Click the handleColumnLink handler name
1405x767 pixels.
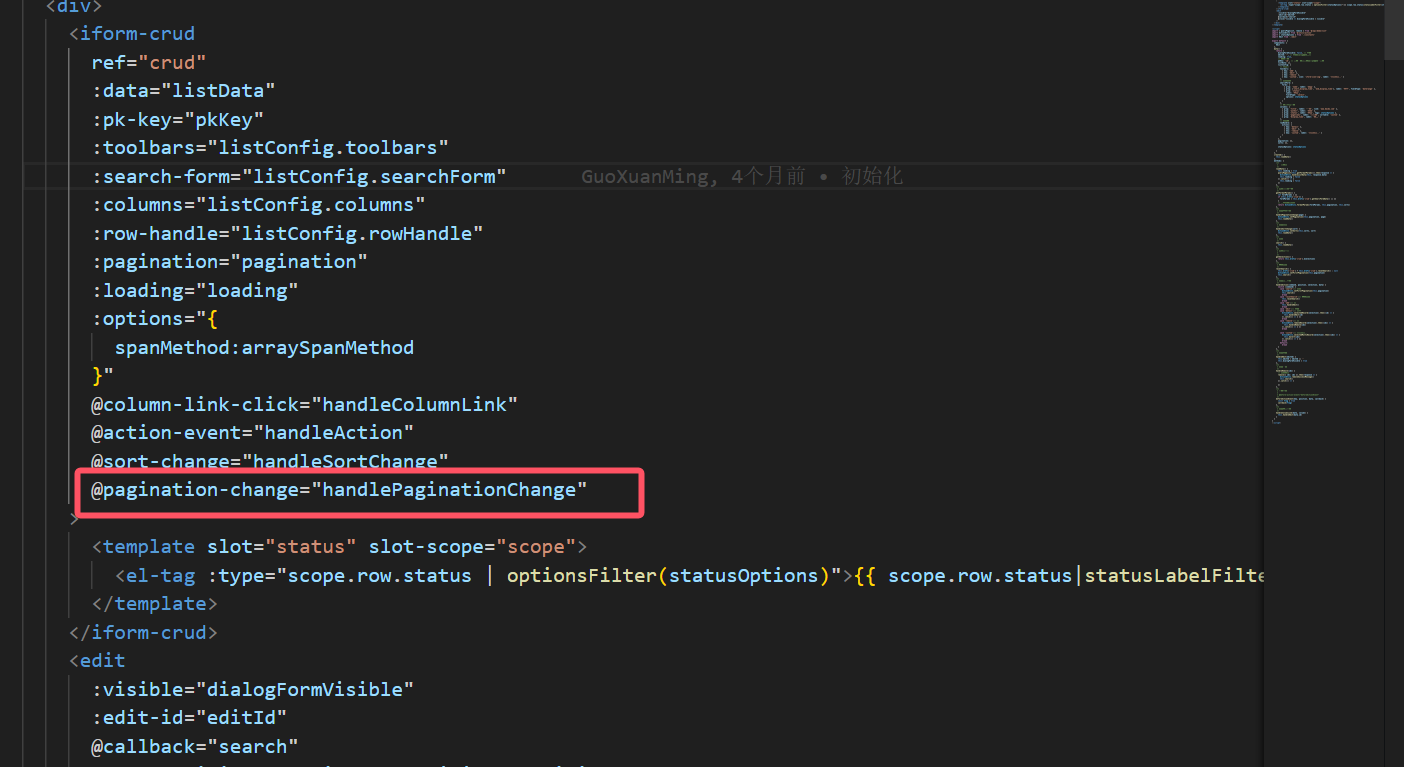click(x=414, y=405)
